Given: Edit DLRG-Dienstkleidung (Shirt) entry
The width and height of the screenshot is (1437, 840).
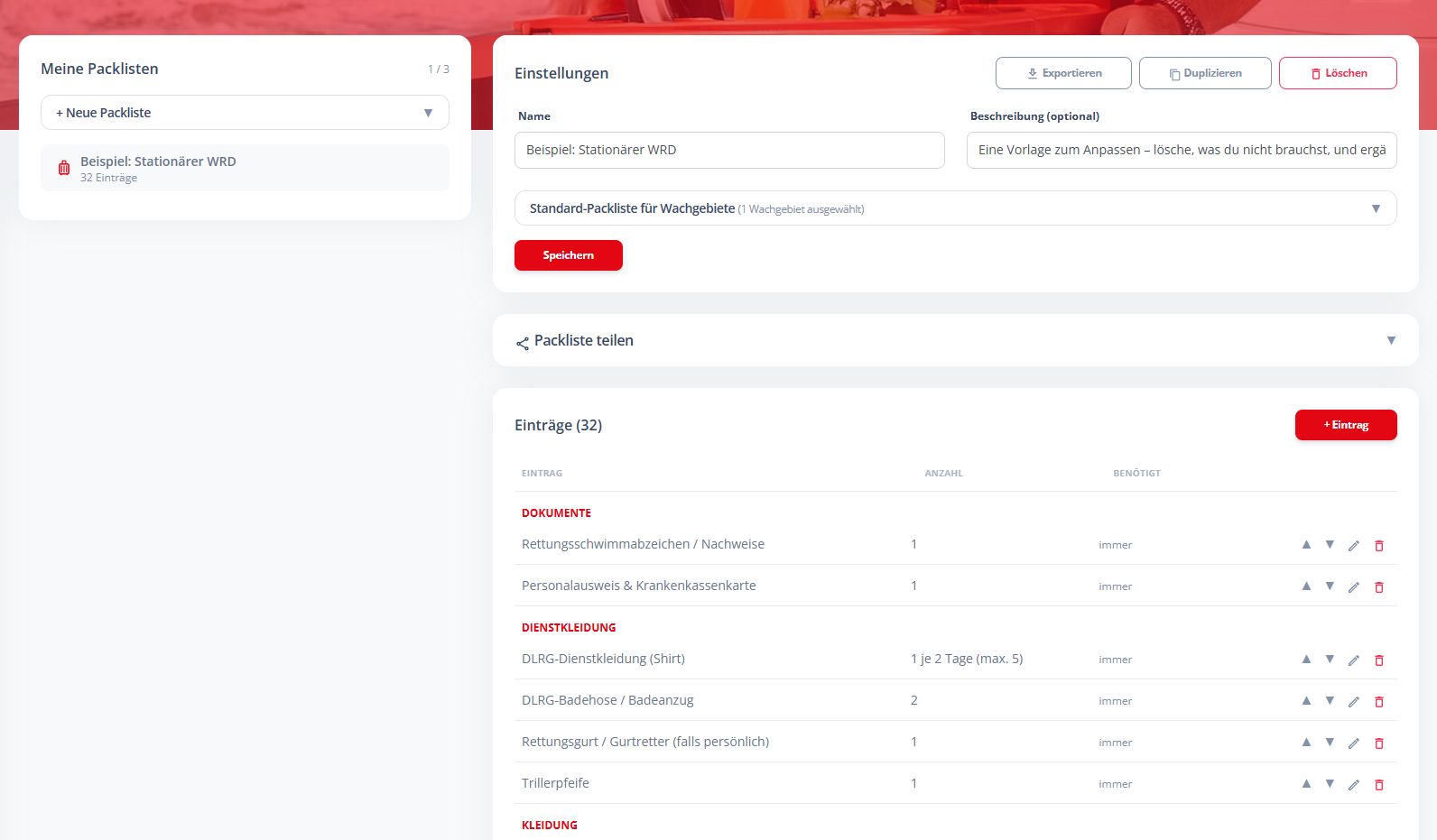Looking at the screenshot, I should 1354,660.
